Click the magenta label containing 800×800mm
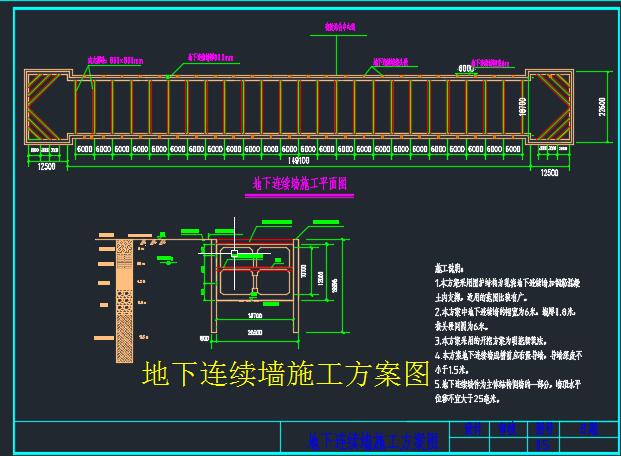Viewport: 621px width, 456px height. [x=115, y=61]
